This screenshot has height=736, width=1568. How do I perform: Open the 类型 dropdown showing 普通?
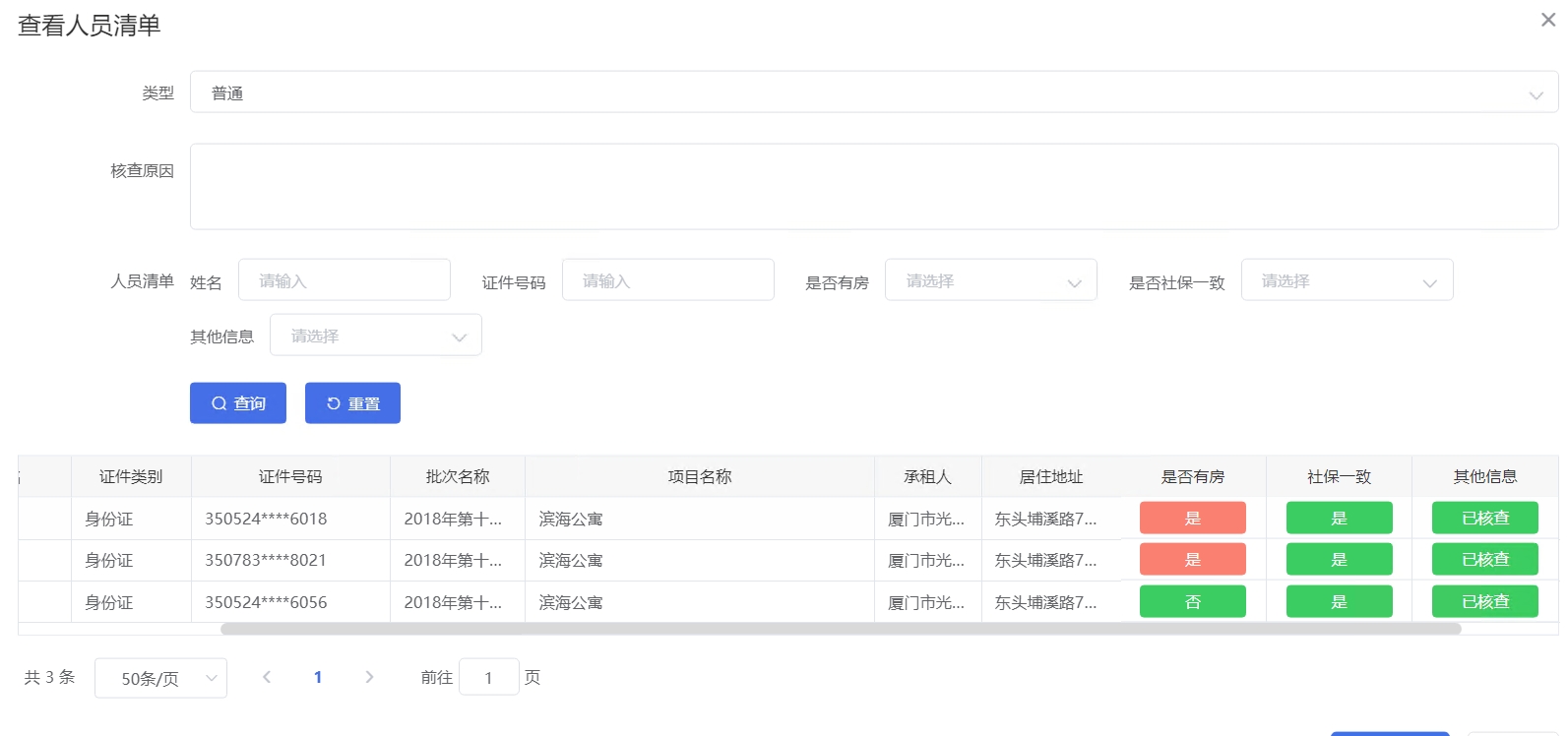873,92
